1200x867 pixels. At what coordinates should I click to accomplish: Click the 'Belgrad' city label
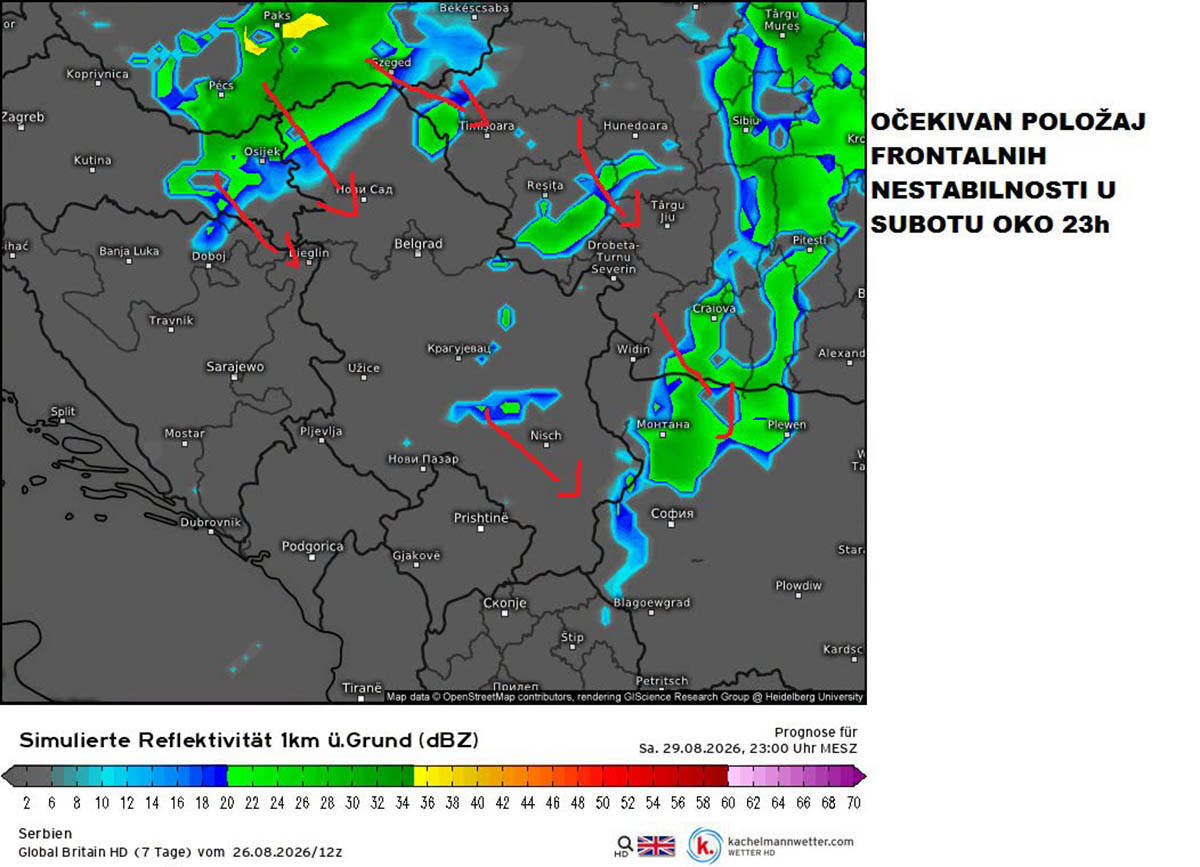(418, 244)
